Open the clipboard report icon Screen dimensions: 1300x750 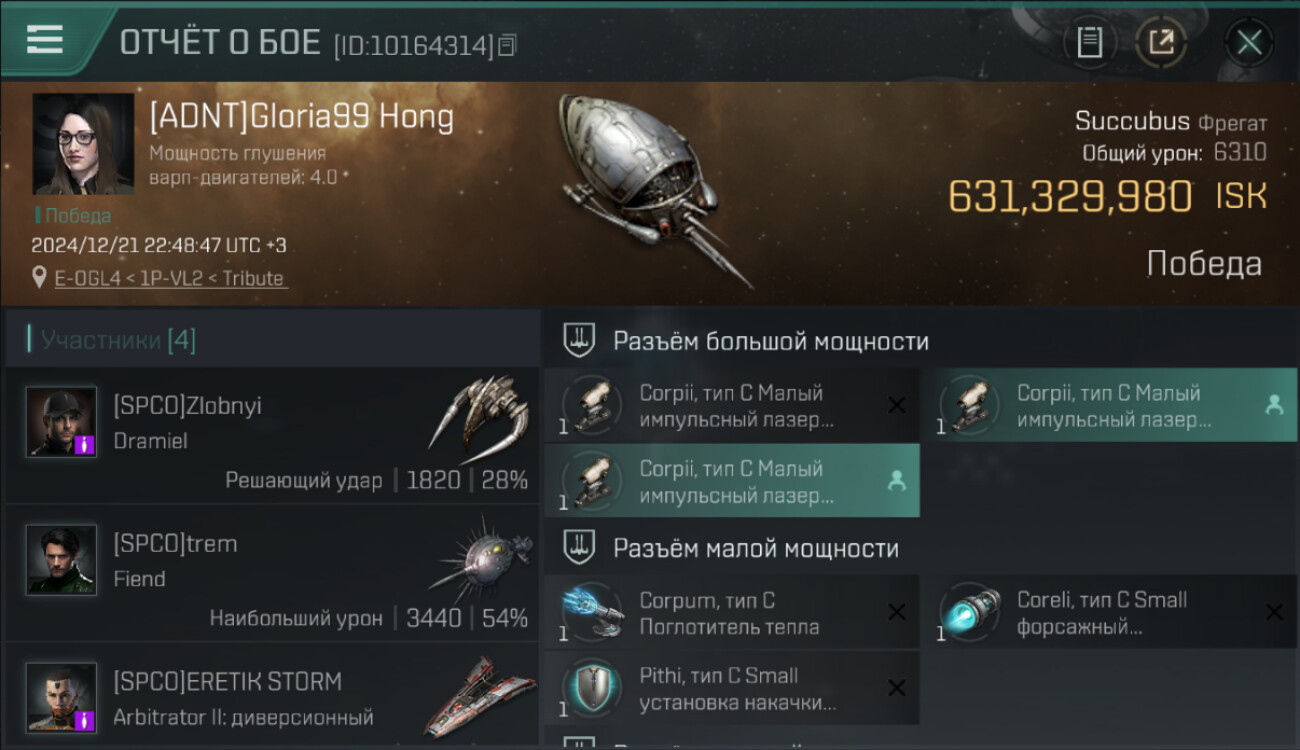point(1089,42)
